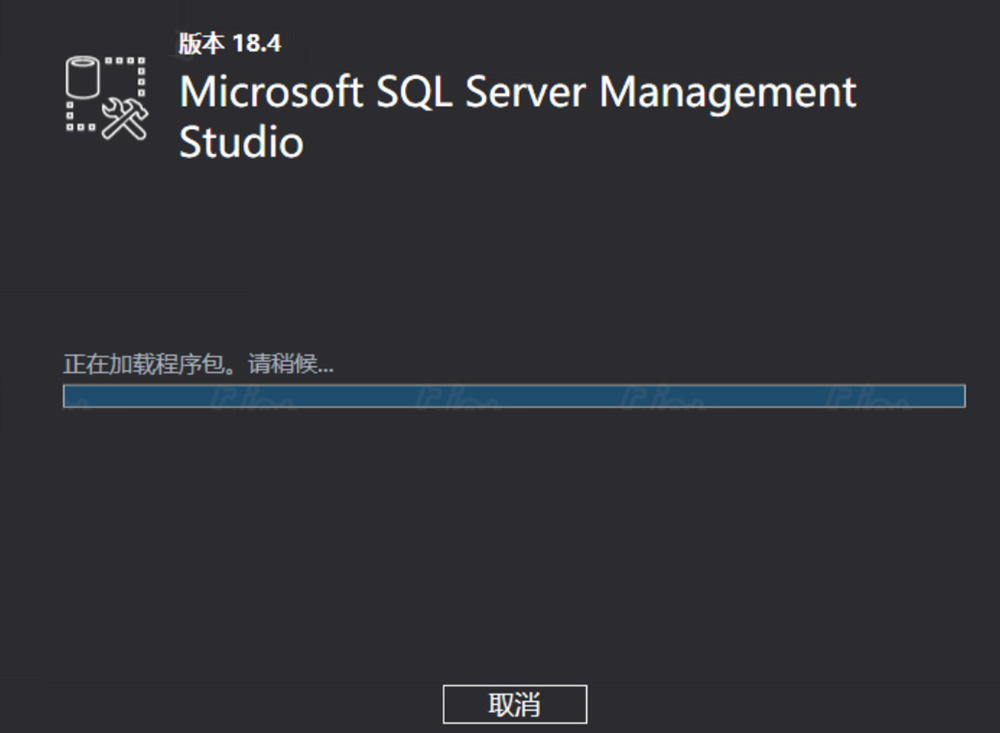Click the database cylinder in the logo
Image resolution: width=1000 pixels, height=733 pixels.
tap(84, 78)
